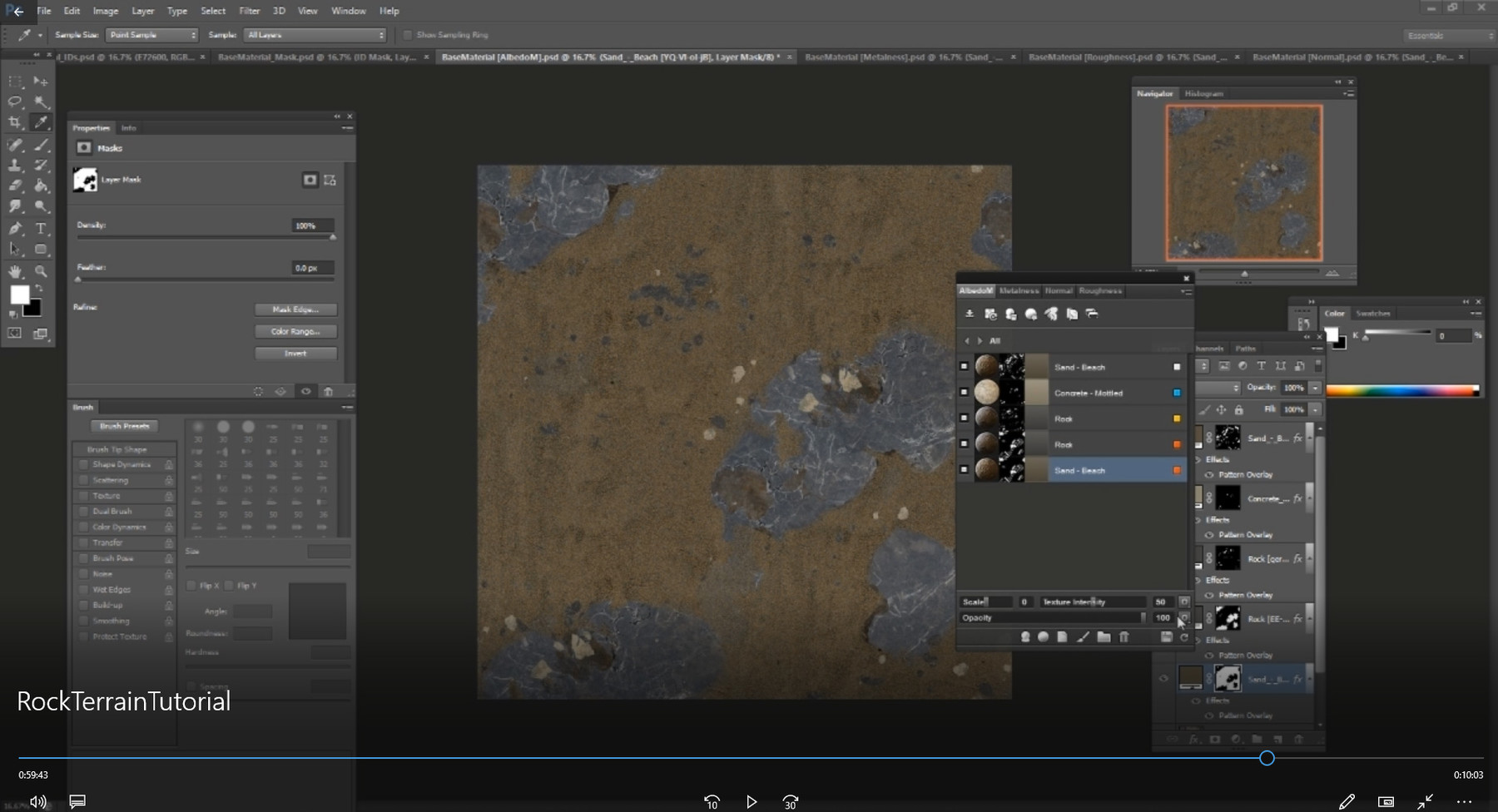
Task: Select the Hand tool
Action: 15,271
